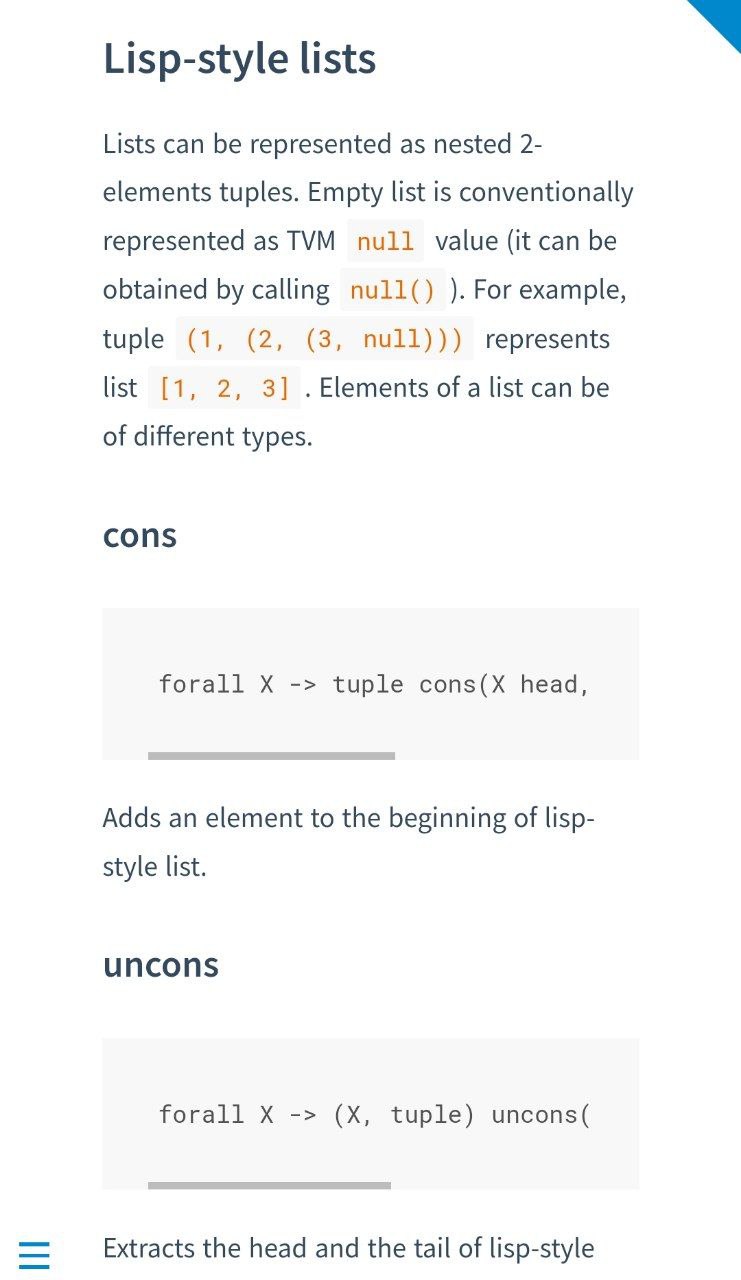Click the "forall" keyword in the cons signature

(x=201, y=685)
